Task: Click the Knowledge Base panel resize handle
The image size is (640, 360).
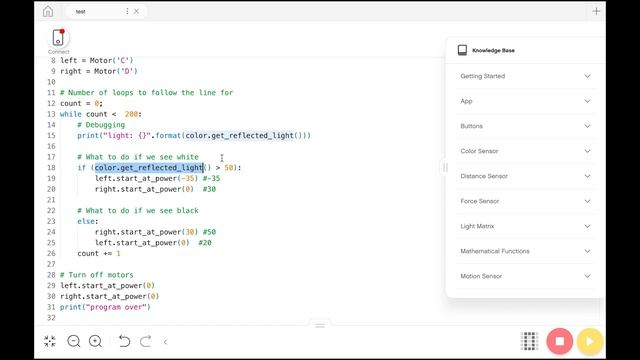Action: (445, 167)
